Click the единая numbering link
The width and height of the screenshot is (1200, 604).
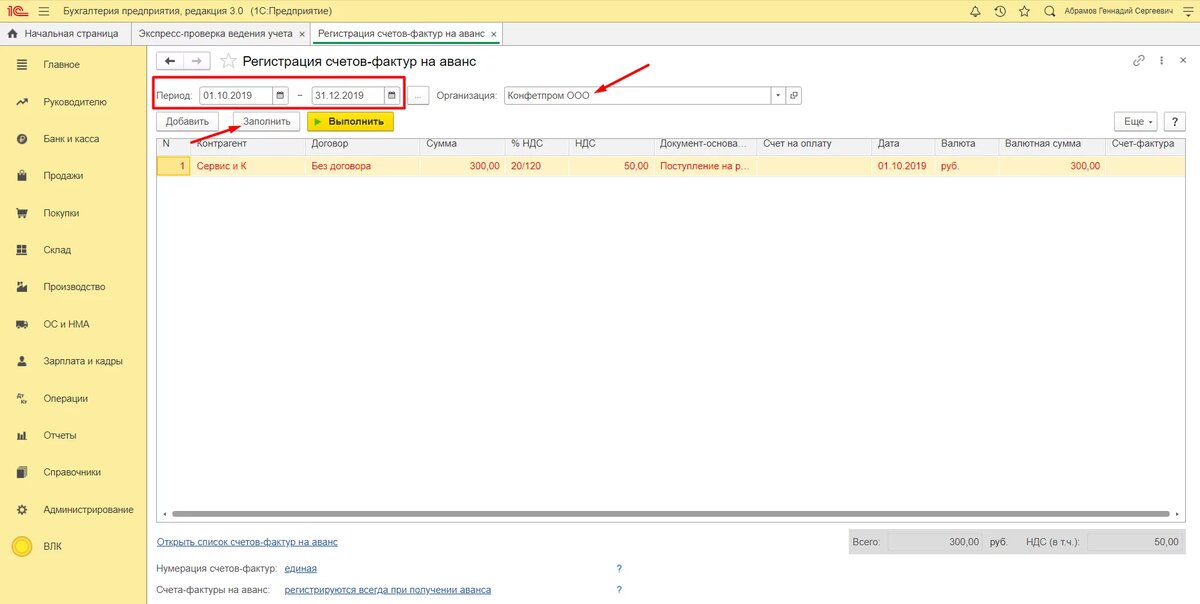[300, 568]
